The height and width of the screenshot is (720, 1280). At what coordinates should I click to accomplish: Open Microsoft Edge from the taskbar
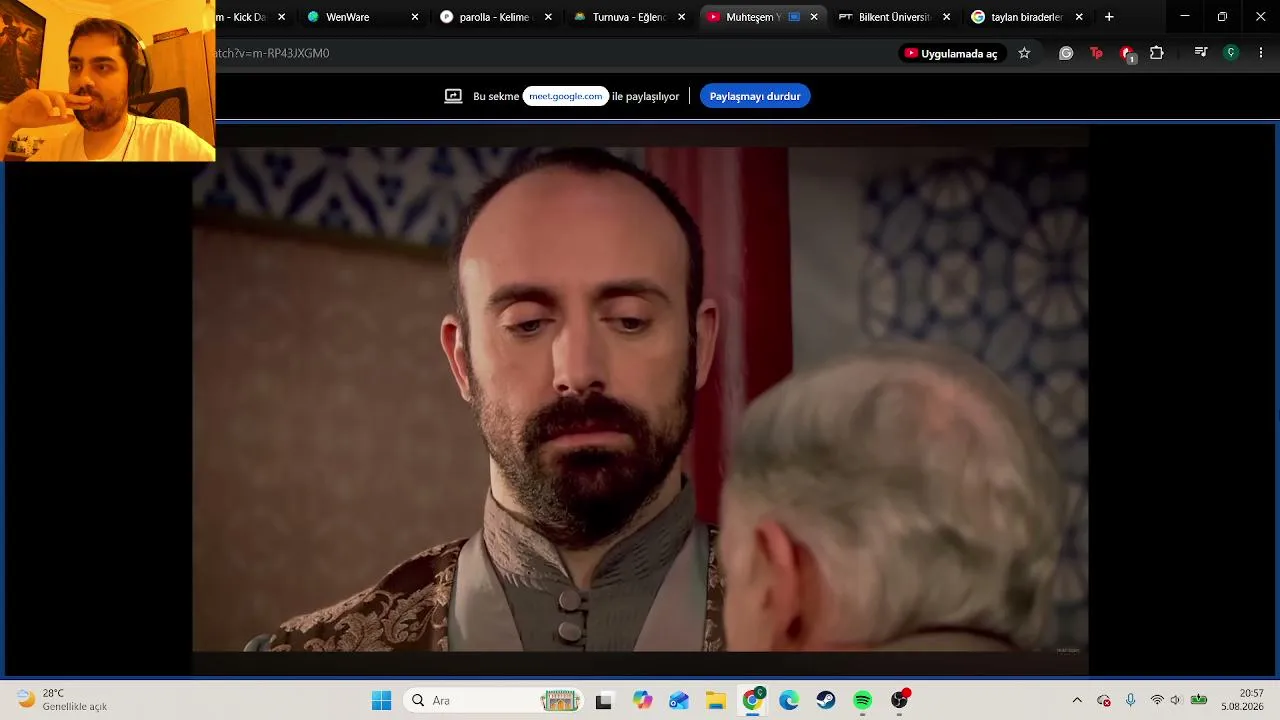[x=789, y=701]
